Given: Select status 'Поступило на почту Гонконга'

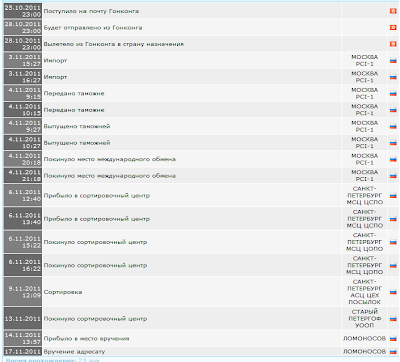Looking at the screenshot, I should (x=91, y=11).
